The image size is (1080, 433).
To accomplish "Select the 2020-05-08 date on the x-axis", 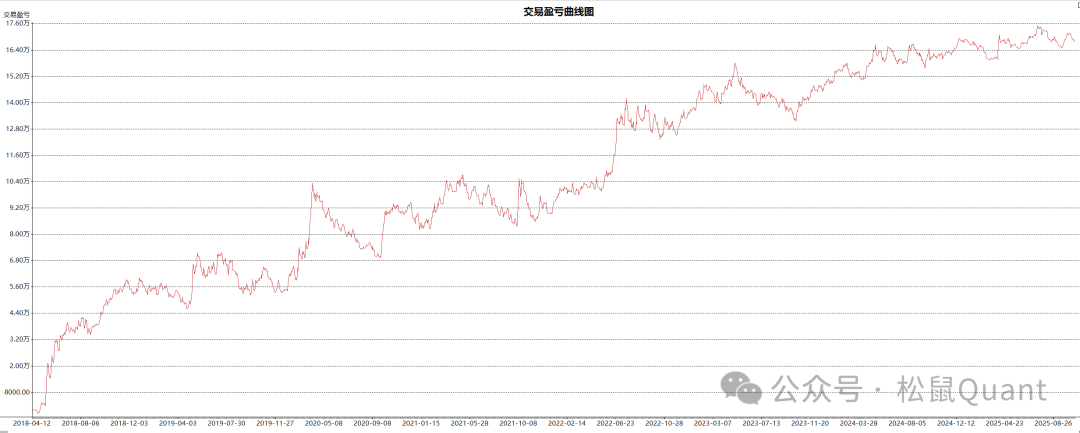I will [x=324, y=423].
